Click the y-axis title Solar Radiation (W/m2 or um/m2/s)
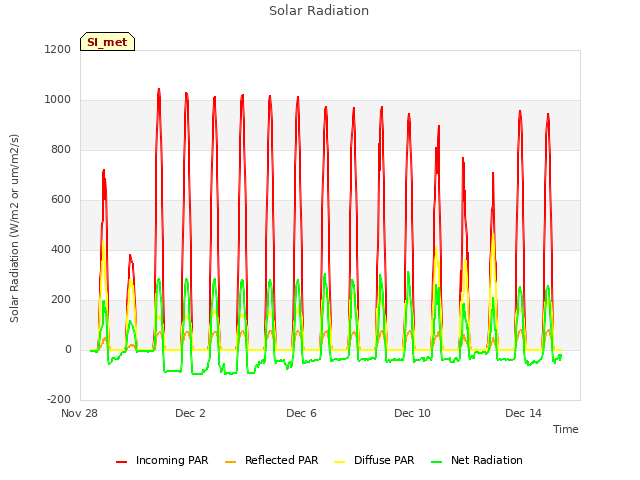 (x=14, y=228)
